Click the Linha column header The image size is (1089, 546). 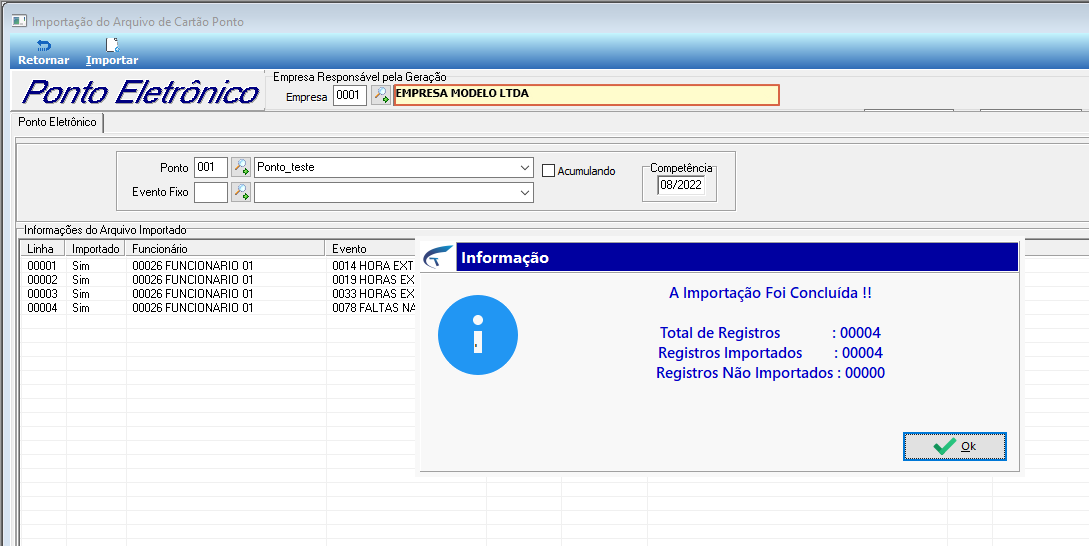point(44,249)
